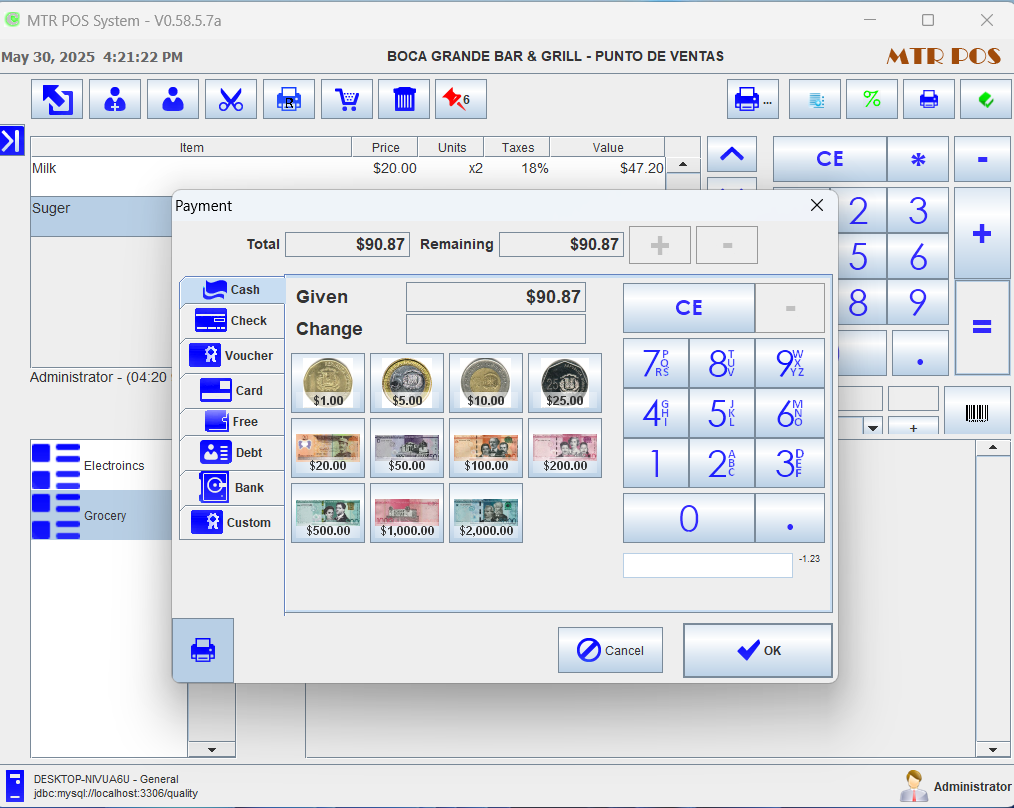The height and width of the screenshot is (808, 1014).
Task: Click the trash delete-ticket toolbar icon
Action: (x=404, y=99)
